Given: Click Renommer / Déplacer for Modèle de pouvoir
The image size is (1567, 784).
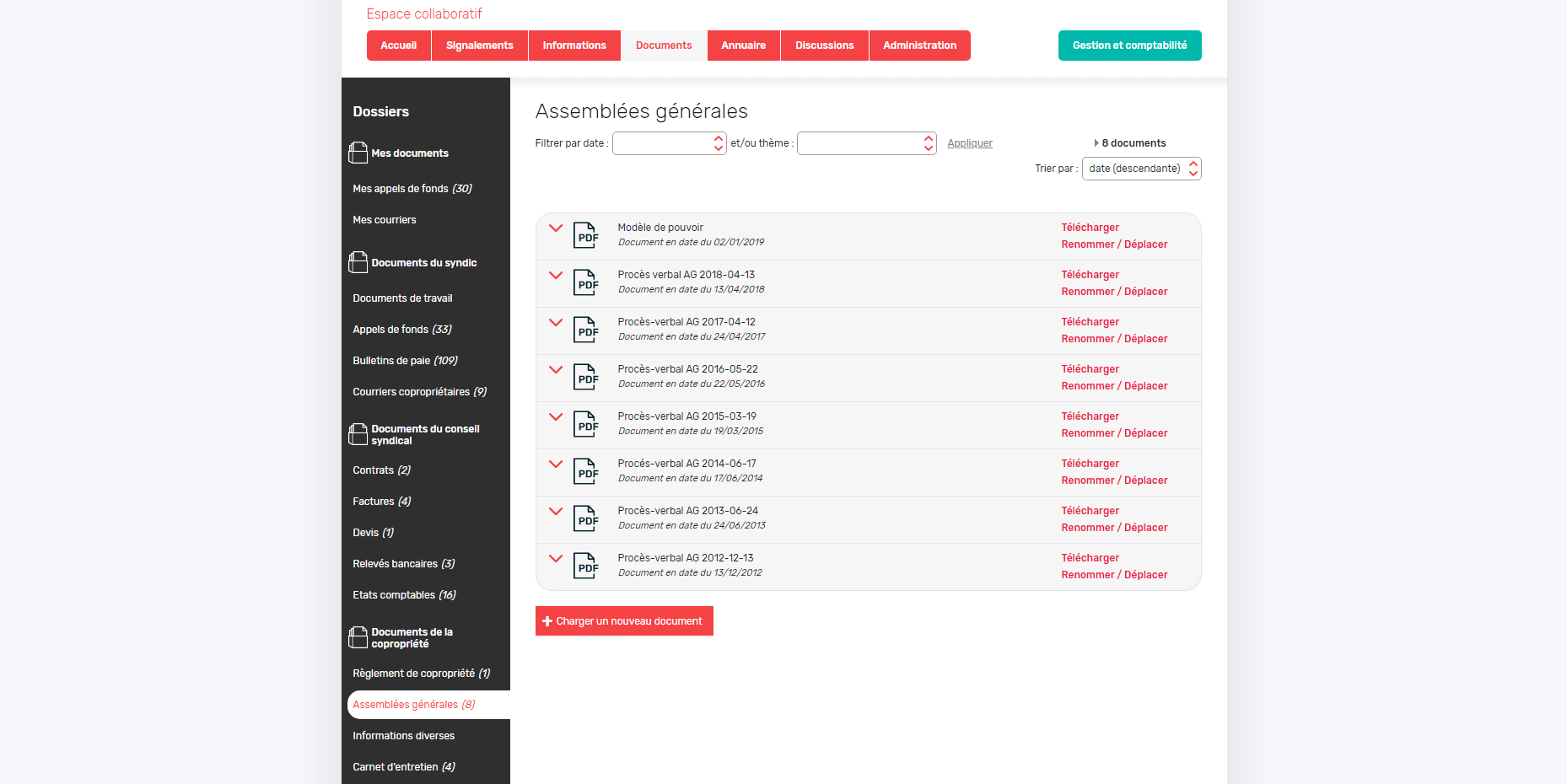Looking at the screenshot, I should pyautogui.click(x=1115, y=244).
